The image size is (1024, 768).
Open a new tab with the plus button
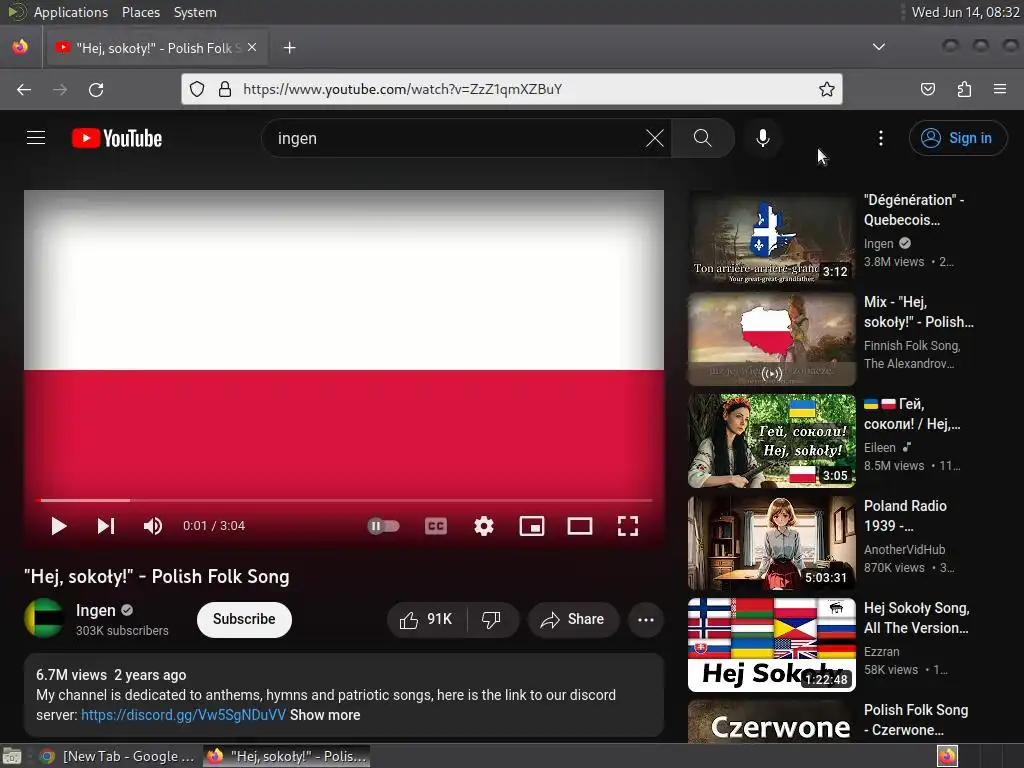pyautogui.click(x=290, y=48)
